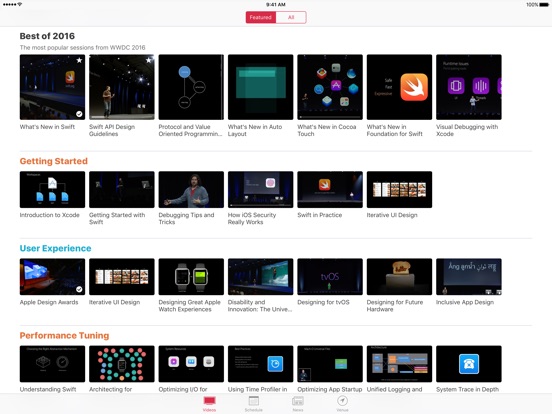Tap the star on Swift API Design Guidelines
The image size is (552, 414).
point(149,60)
